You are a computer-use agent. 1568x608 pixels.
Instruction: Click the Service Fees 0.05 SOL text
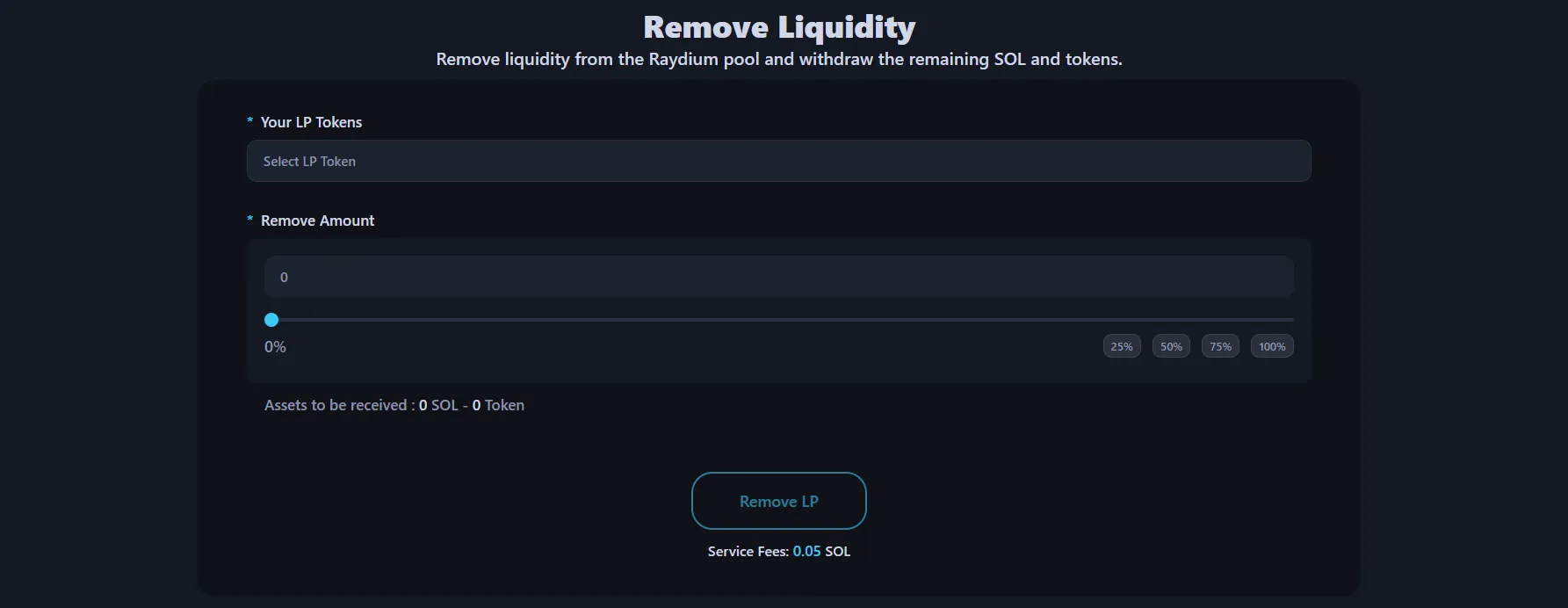coord(778,551)
